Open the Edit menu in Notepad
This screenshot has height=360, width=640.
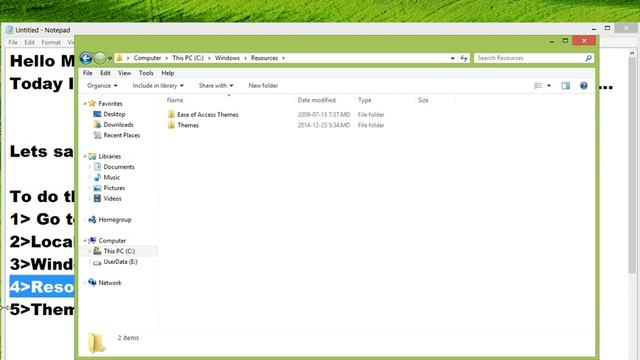[x=29, y=42]
